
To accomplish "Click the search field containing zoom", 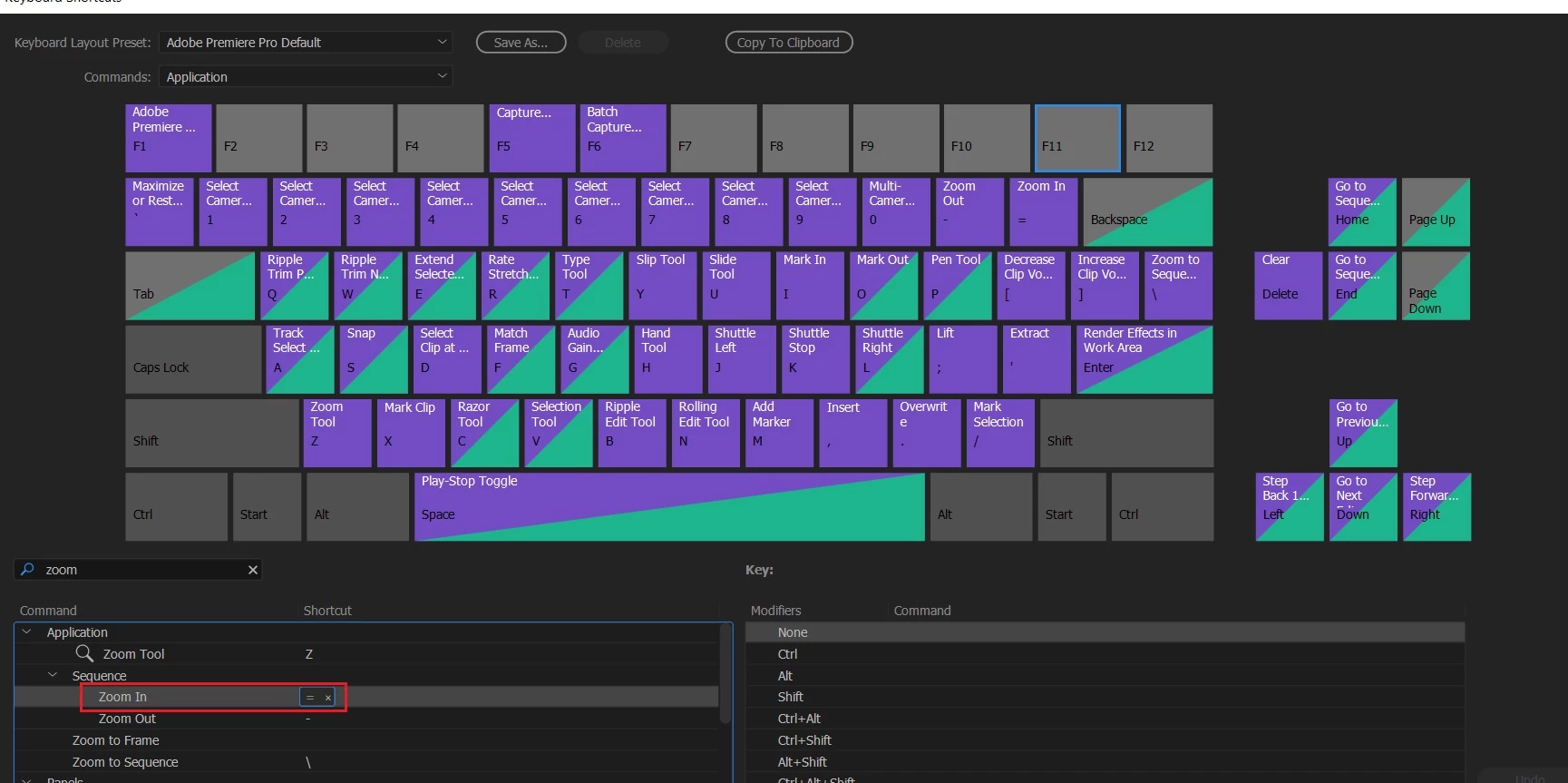I will click(x=138, y=570).
